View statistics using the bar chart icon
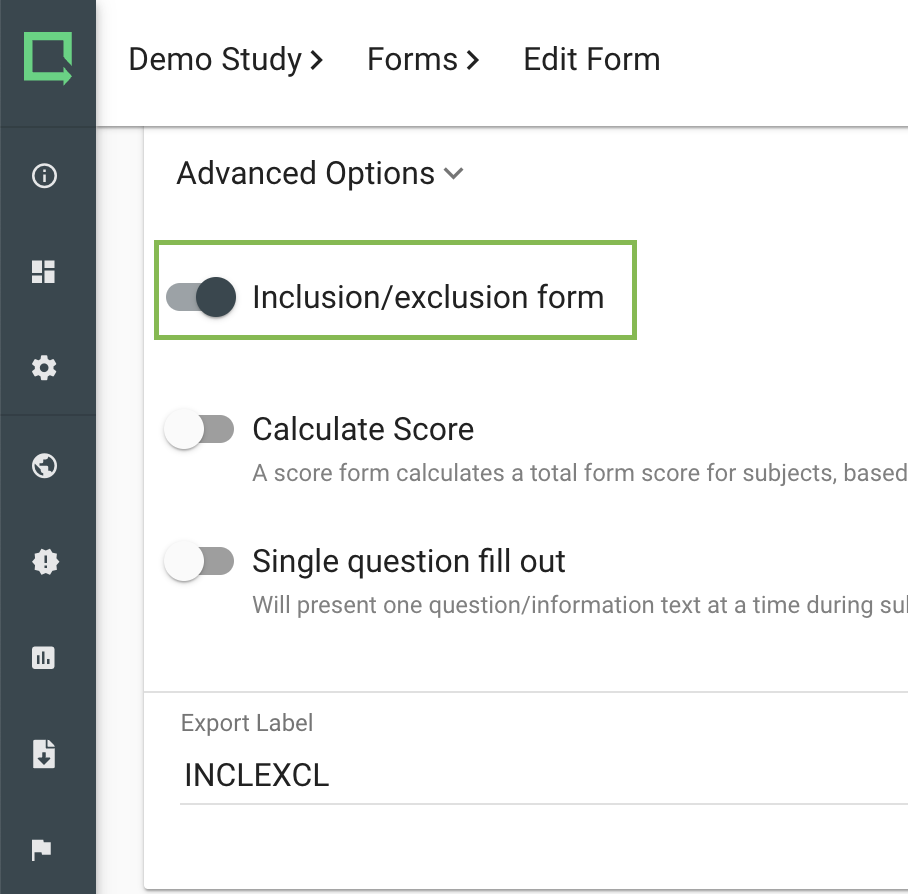This screenshot has width=908, height=894. [x=44, y=657]
